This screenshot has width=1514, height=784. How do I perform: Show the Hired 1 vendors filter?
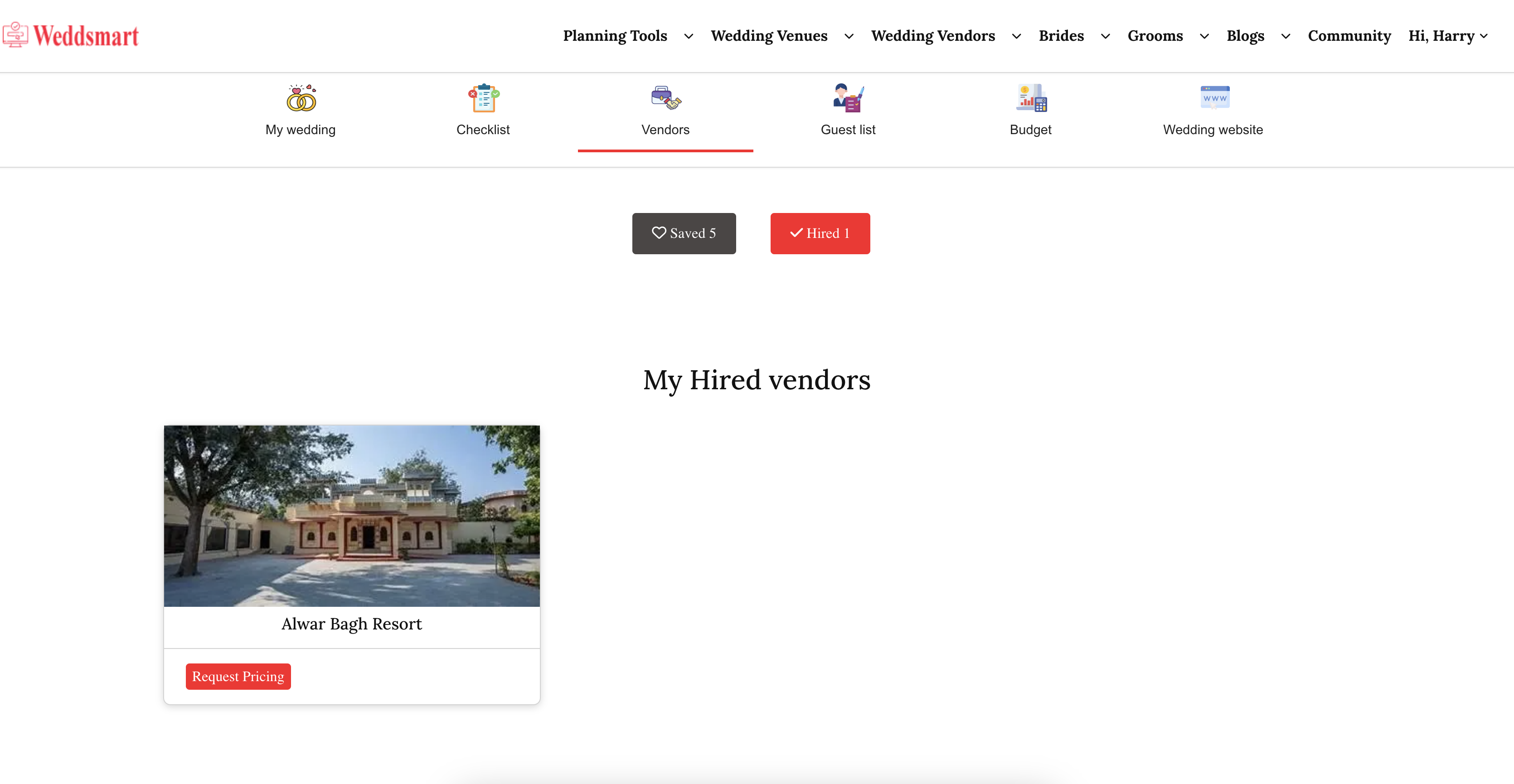(820, 233)
